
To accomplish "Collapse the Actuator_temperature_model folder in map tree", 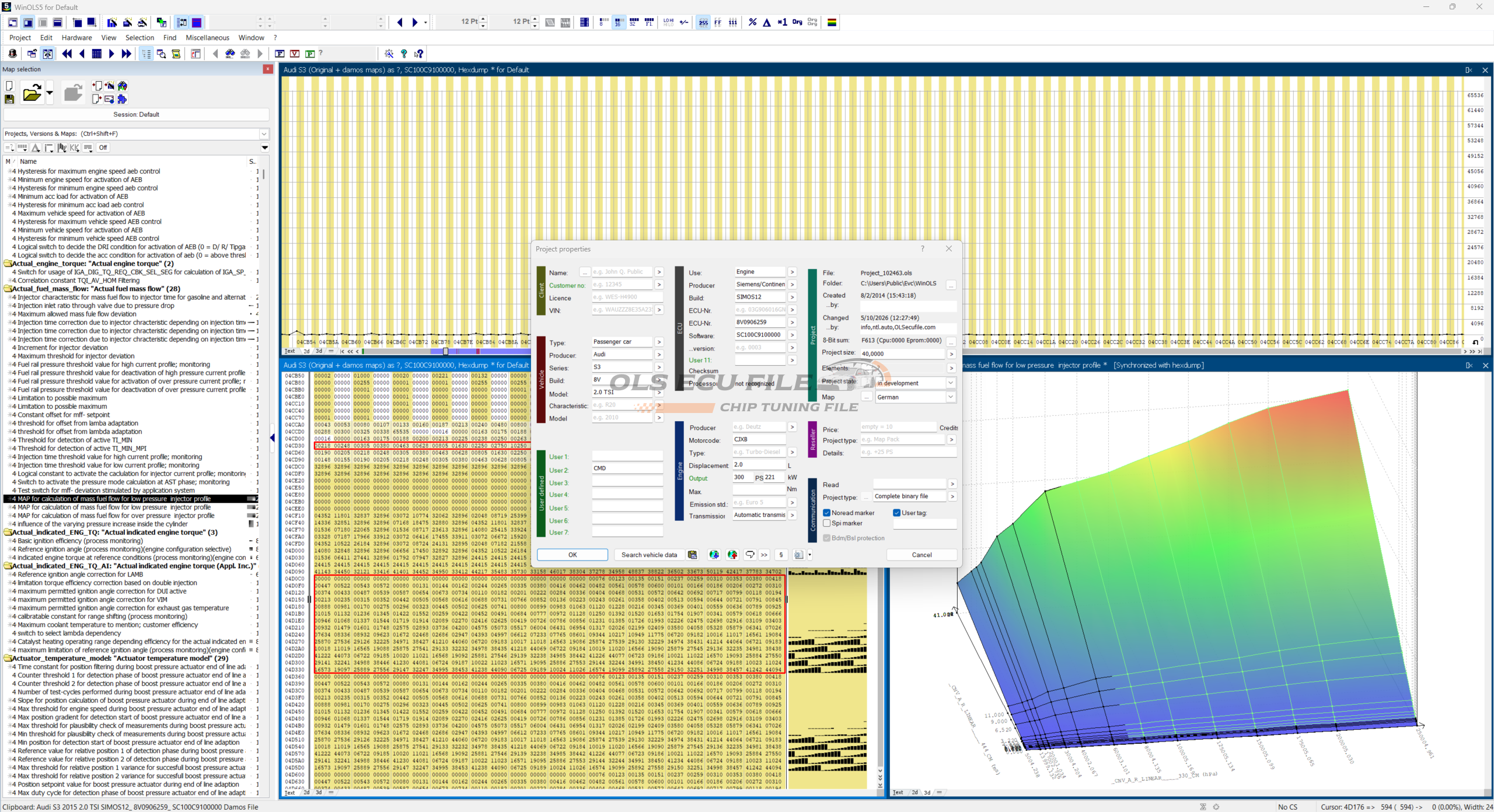I will pos(8,659).
